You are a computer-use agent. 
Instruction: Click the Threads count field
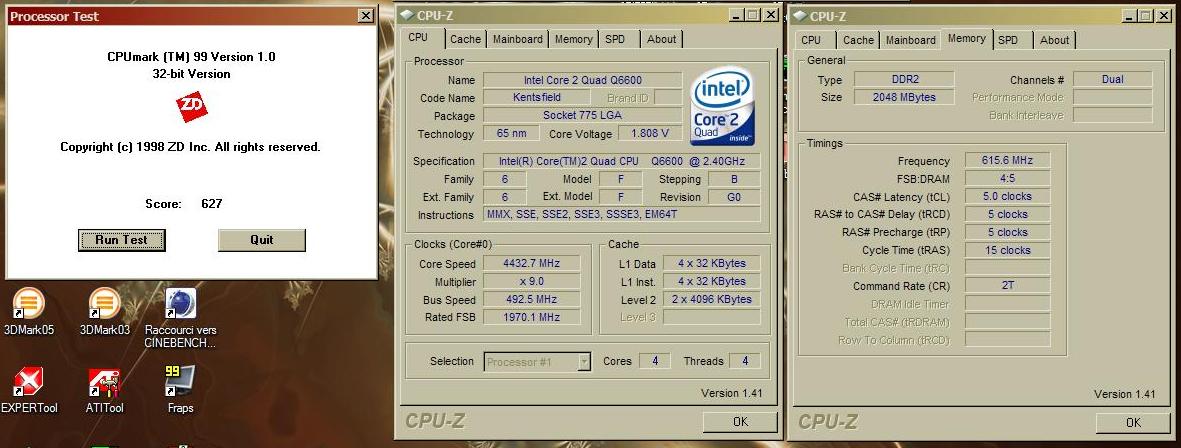click(744, 361)
